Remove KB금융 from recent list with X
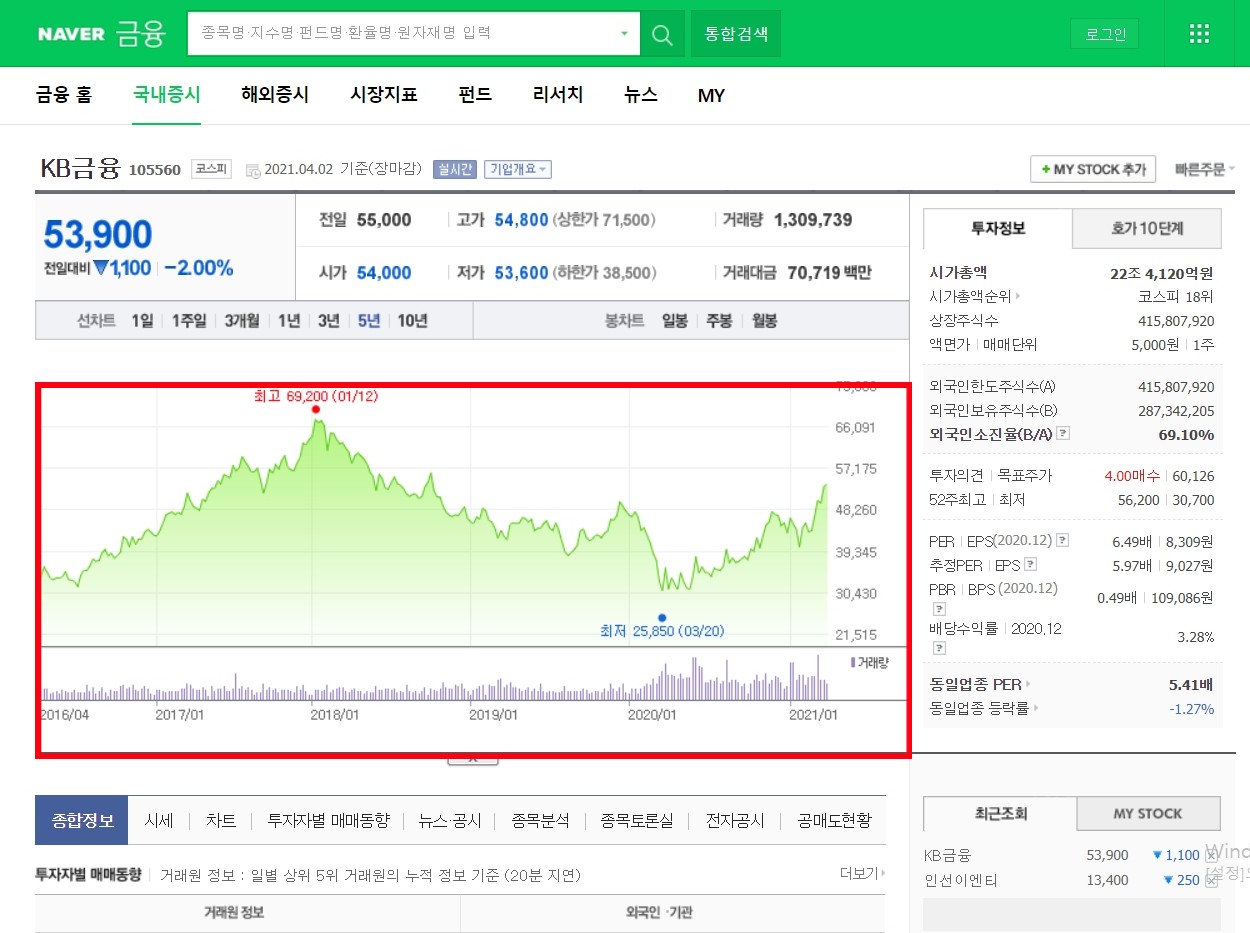1250x933 pixels. pyautogui.click(x=1211, y=855)
